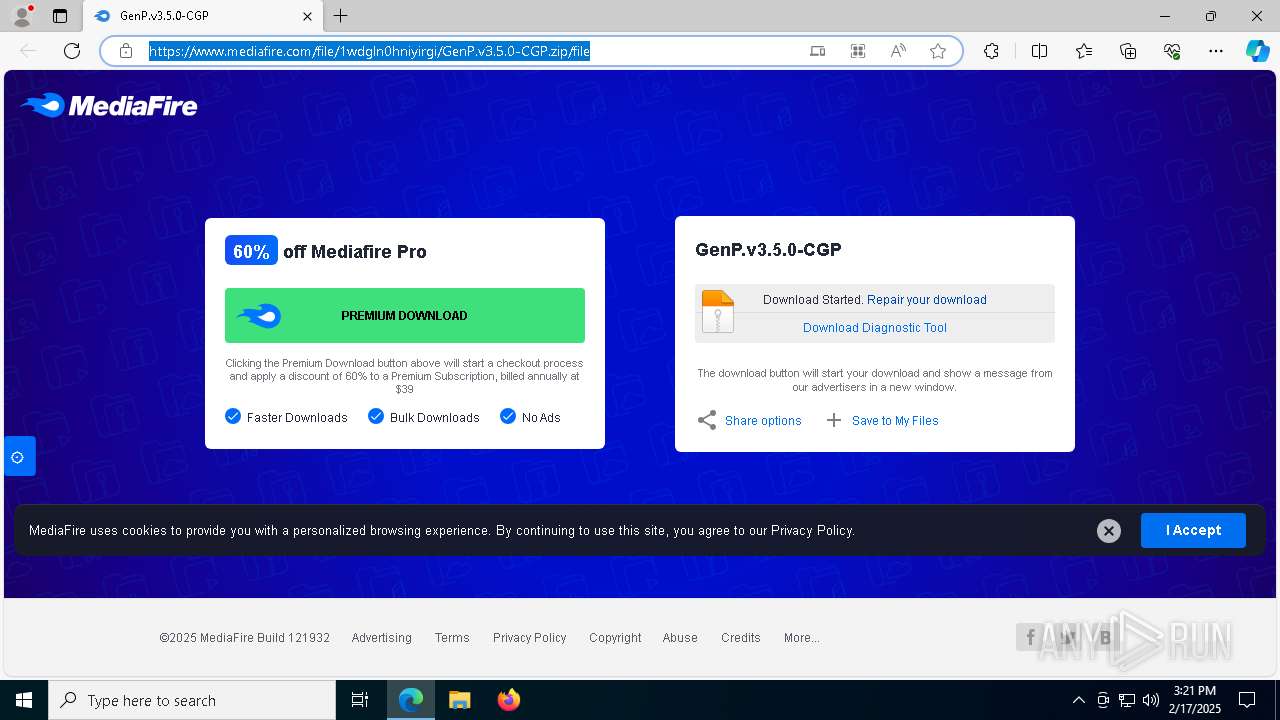
Task: Open the Favorites list icon
Action: tap(1084, 51)
